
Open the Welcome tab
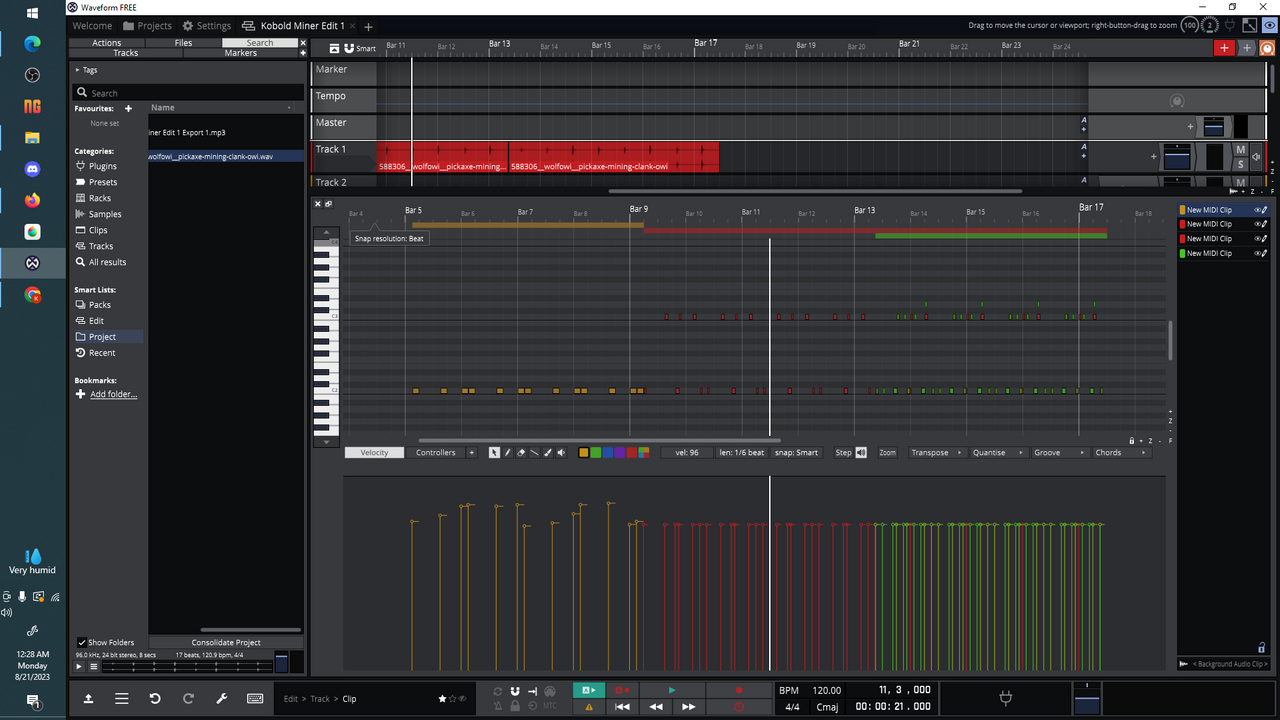[92, 26]
